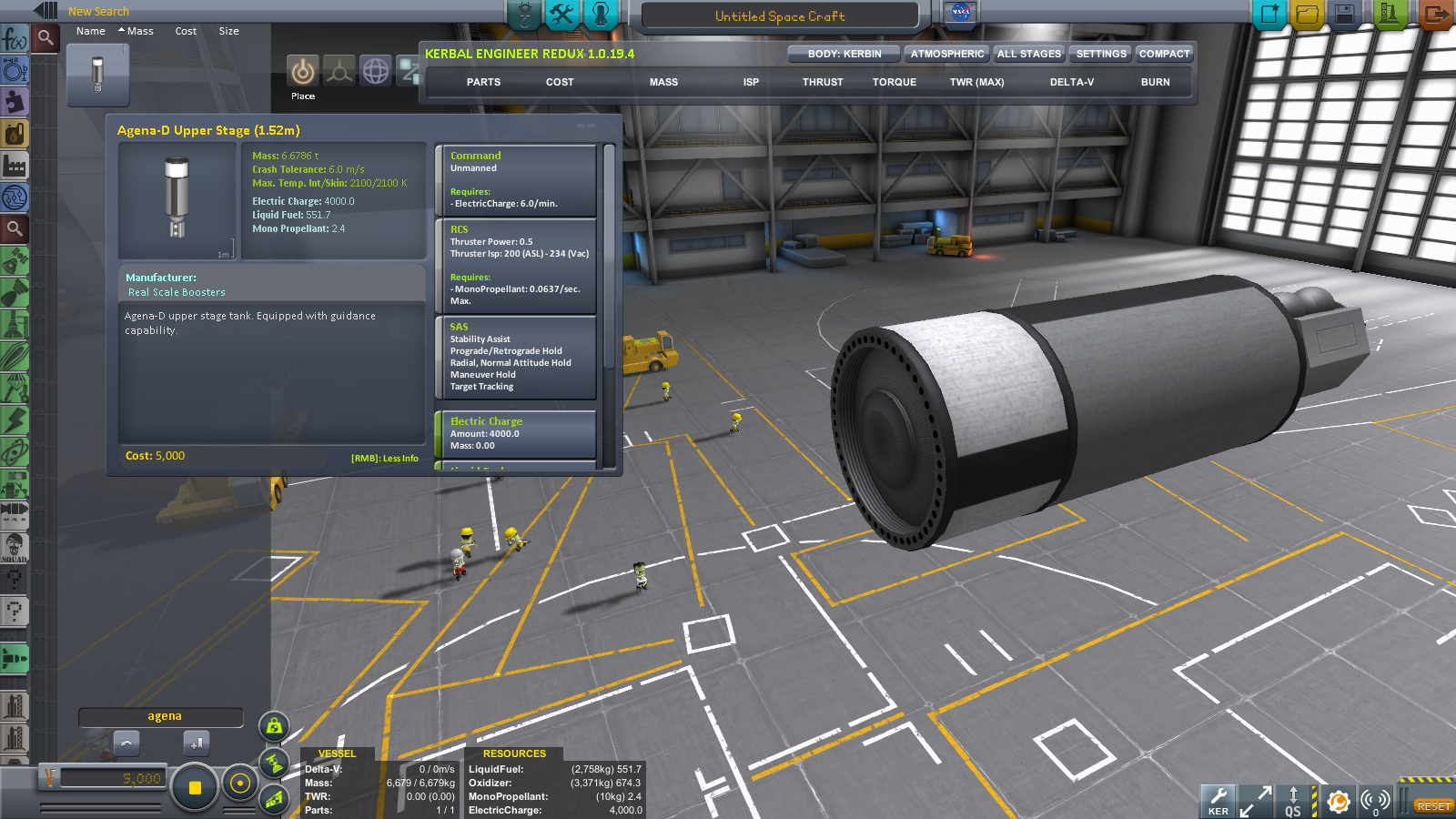
Task: Toggle the Center of Thrust overlay
Action: [x=274, y=763]
